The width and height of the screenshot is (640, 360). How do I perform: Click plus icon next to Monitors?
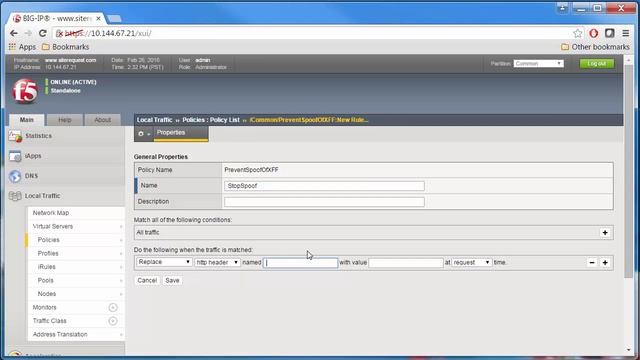(113, 307)
